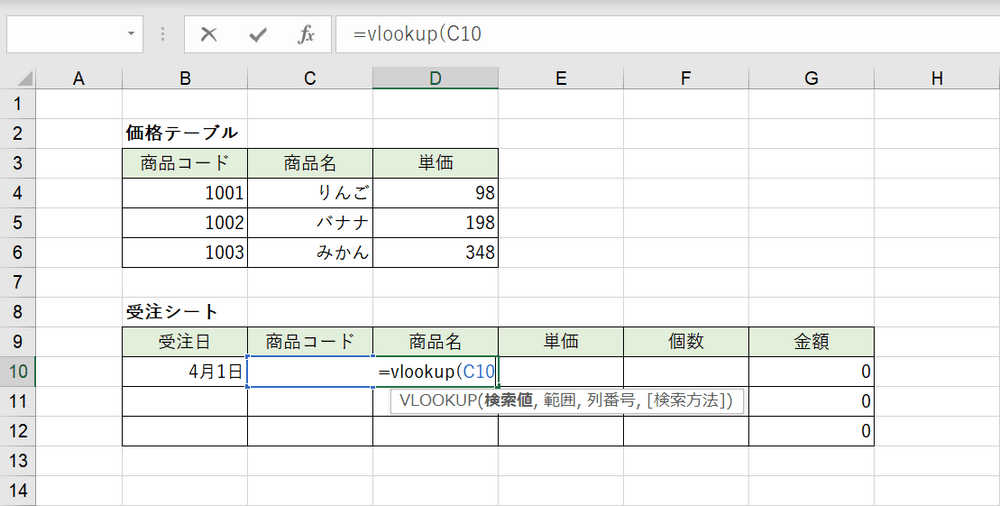The height and width of the screenshot is (506, 1000).
Task: Select the price cell 348
Action: 436,253
